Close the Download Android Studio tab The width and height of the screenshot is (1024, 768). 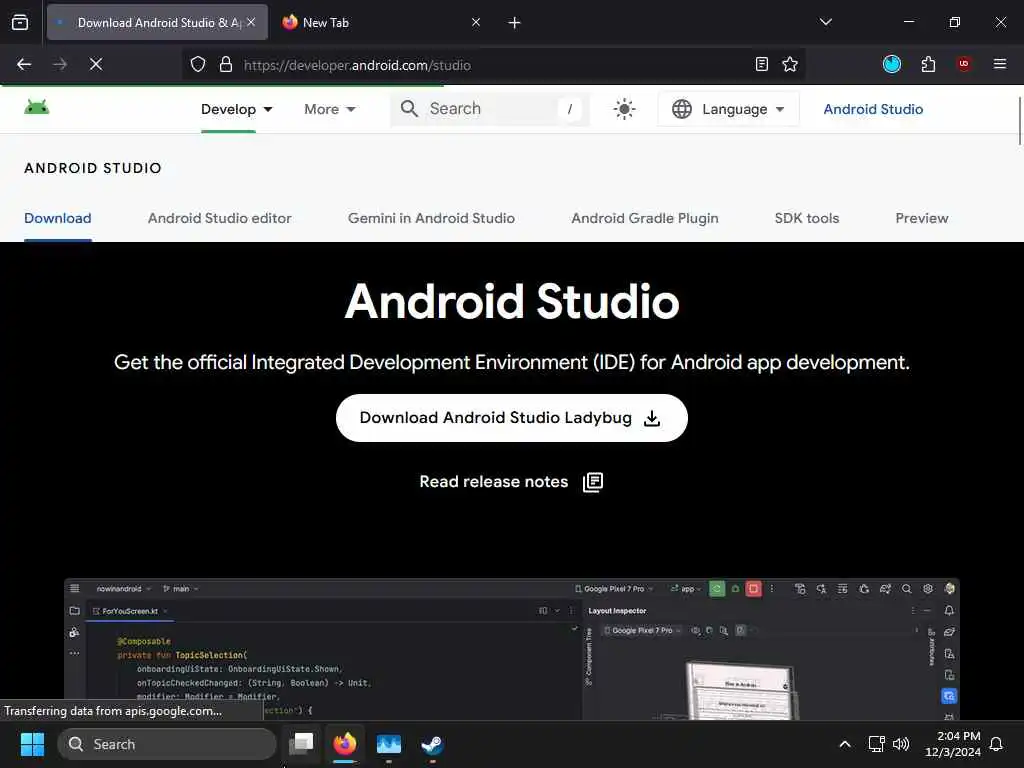coord(251,22)
